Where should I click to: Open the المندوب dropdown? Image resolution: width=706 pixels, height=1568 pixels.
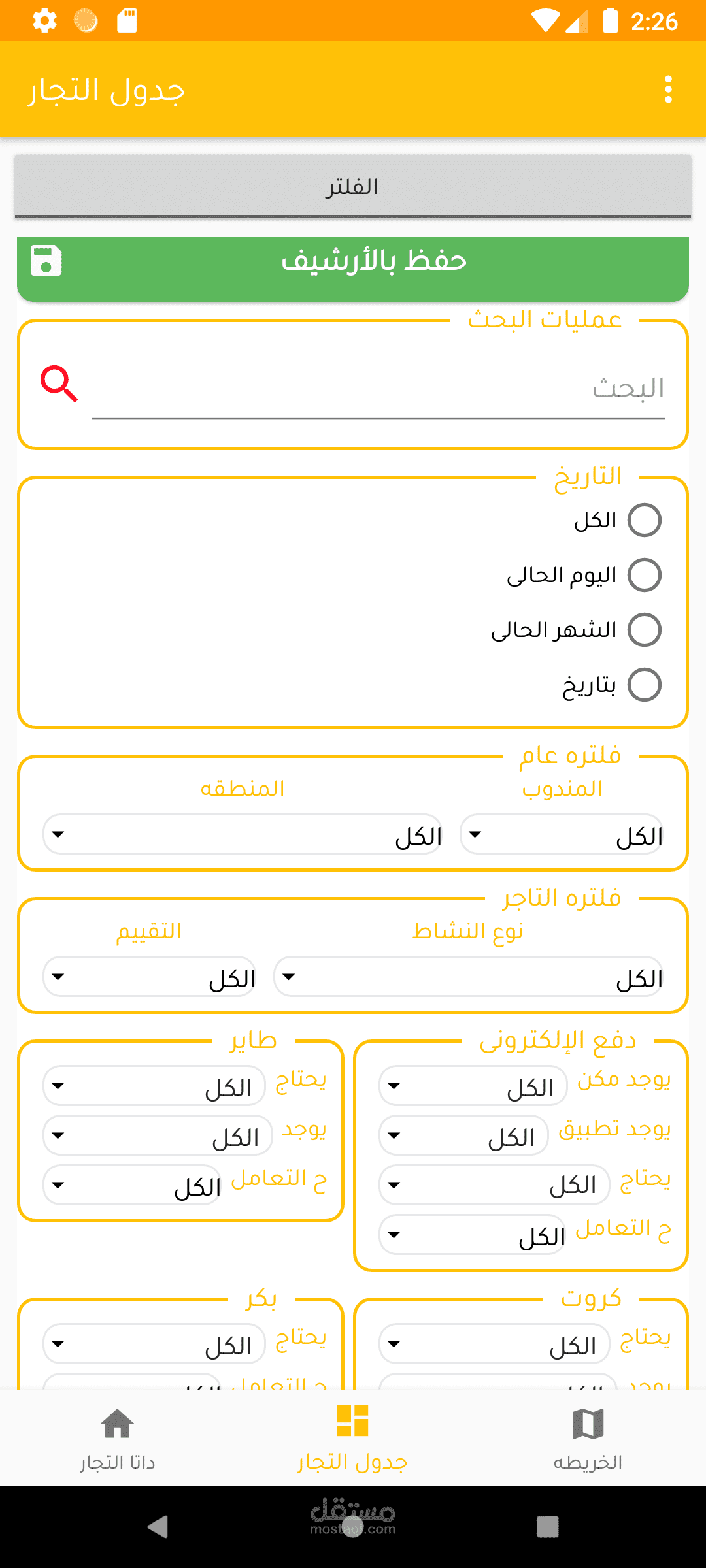pos(562,834)
